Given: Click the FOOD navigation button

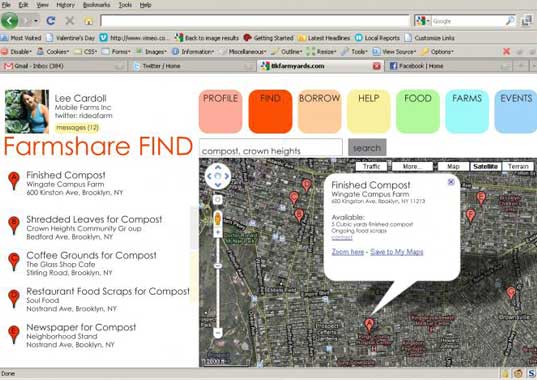Looking at the screenshot, I should 418,111.
